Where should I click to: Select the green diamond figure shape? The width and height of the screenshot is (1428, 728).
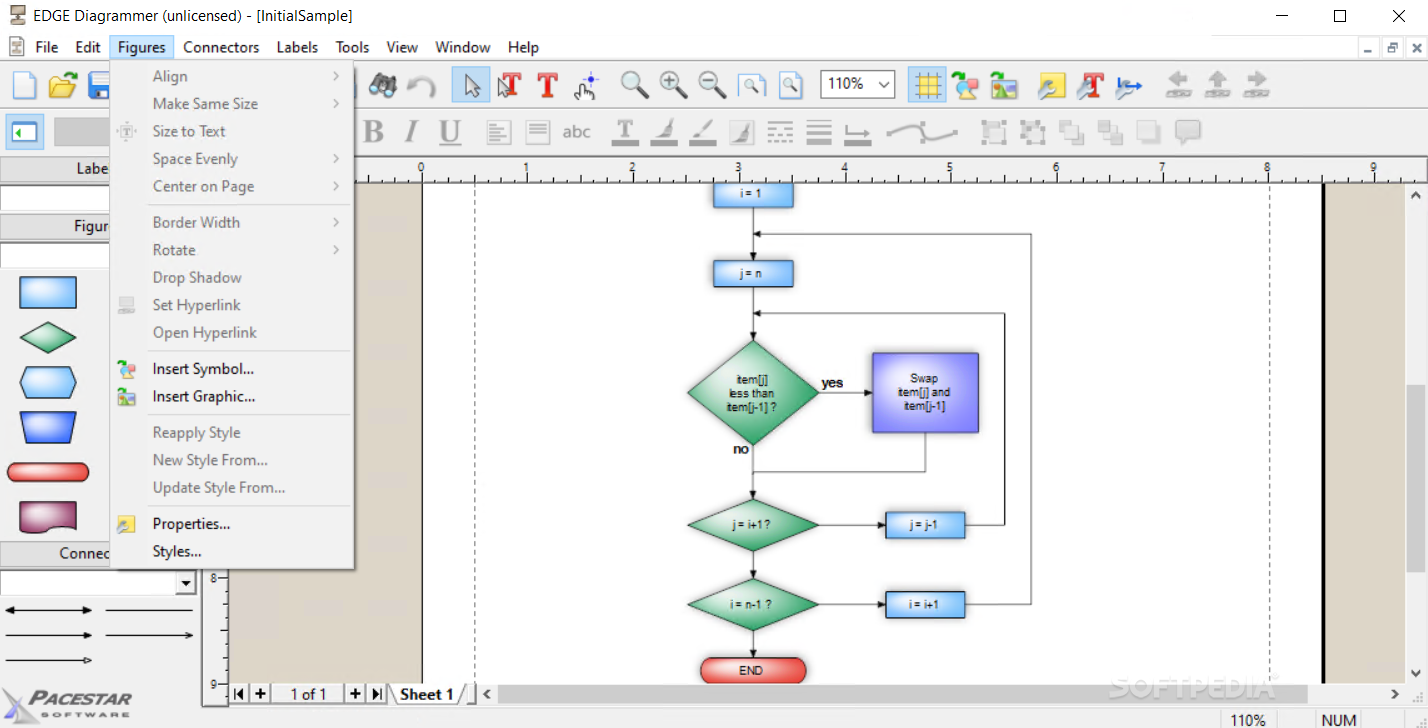click(48, 338)
